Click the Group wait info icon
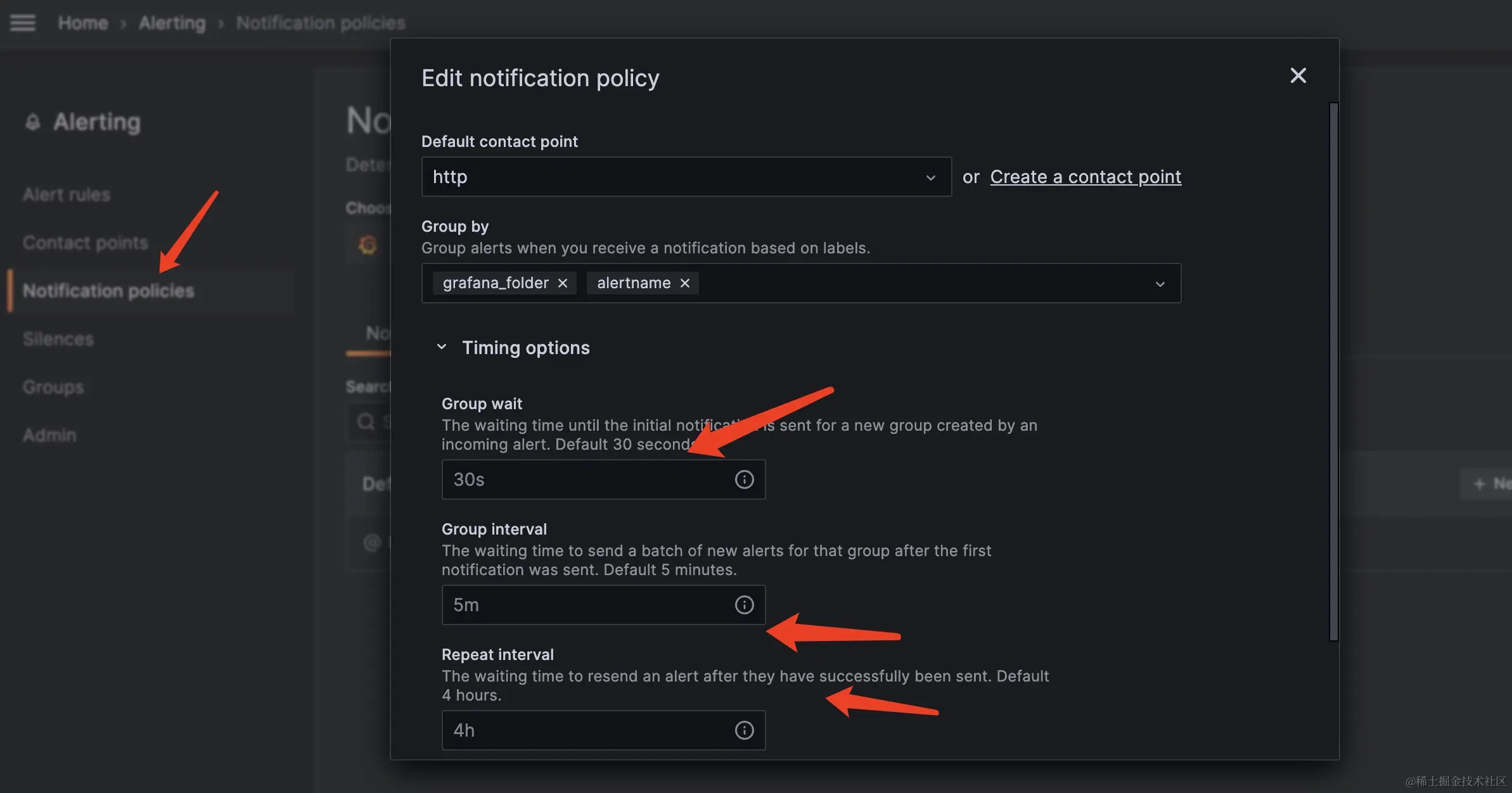1512x793 pixels. 744,479
